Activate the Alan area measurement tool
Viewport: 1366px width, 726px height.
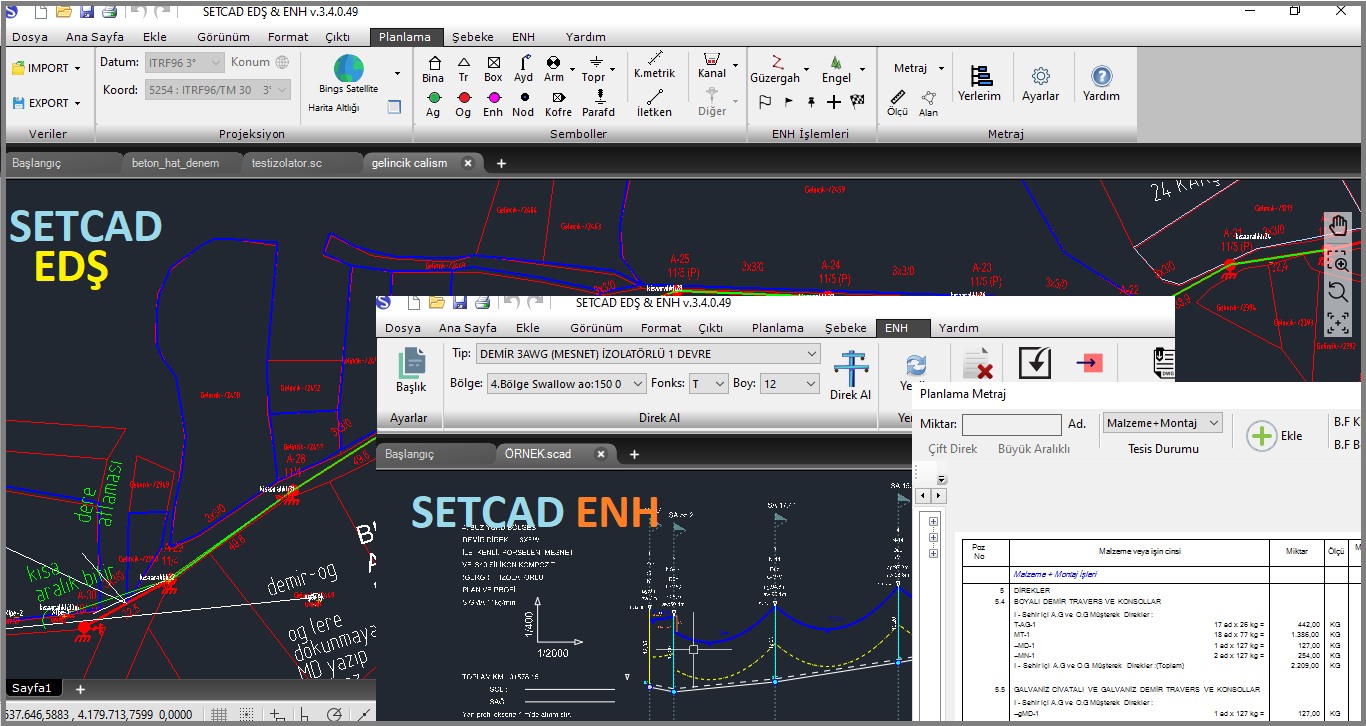pos(929,103)
